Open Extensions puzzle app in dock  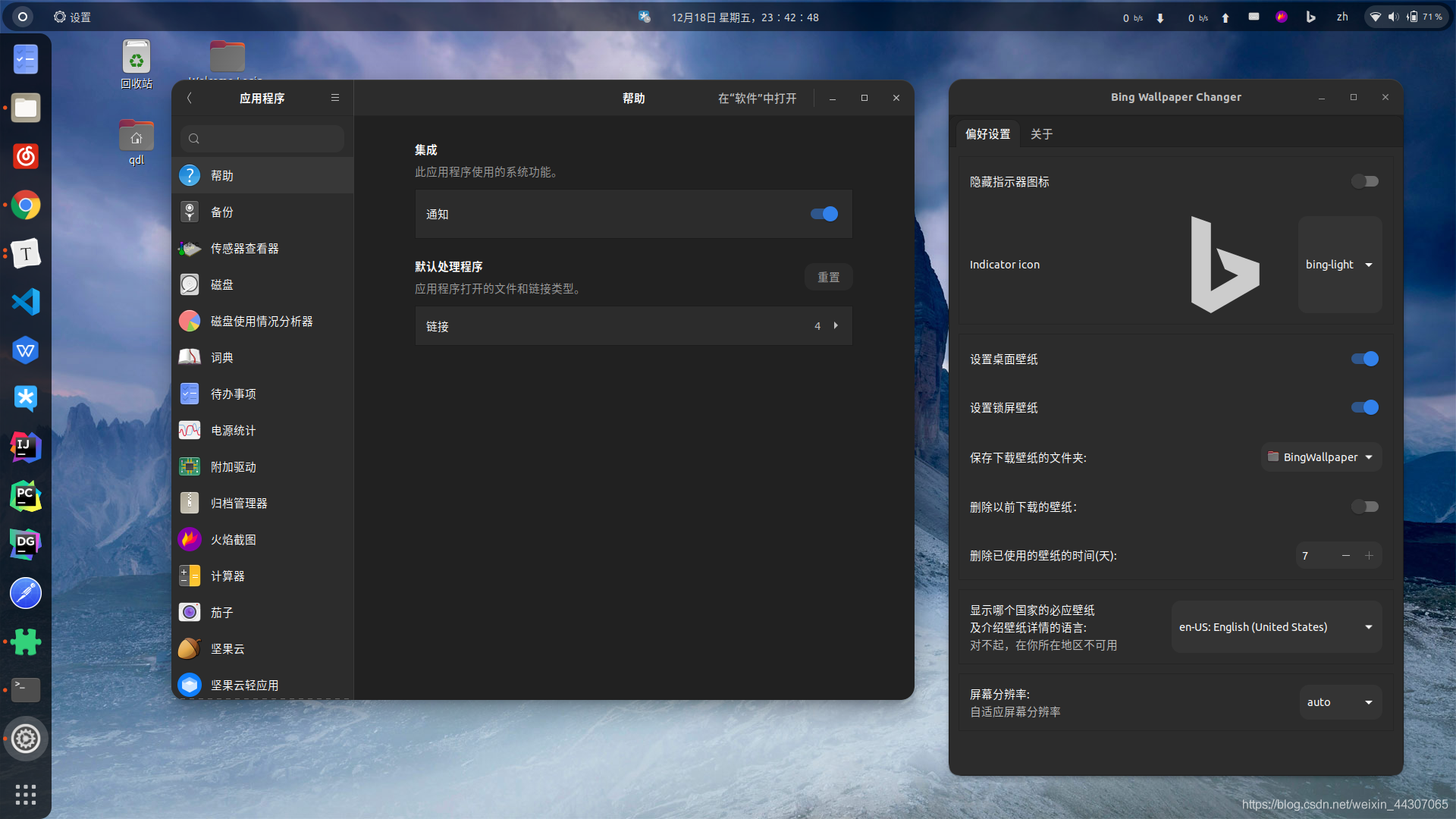click(x=26, y=642)
